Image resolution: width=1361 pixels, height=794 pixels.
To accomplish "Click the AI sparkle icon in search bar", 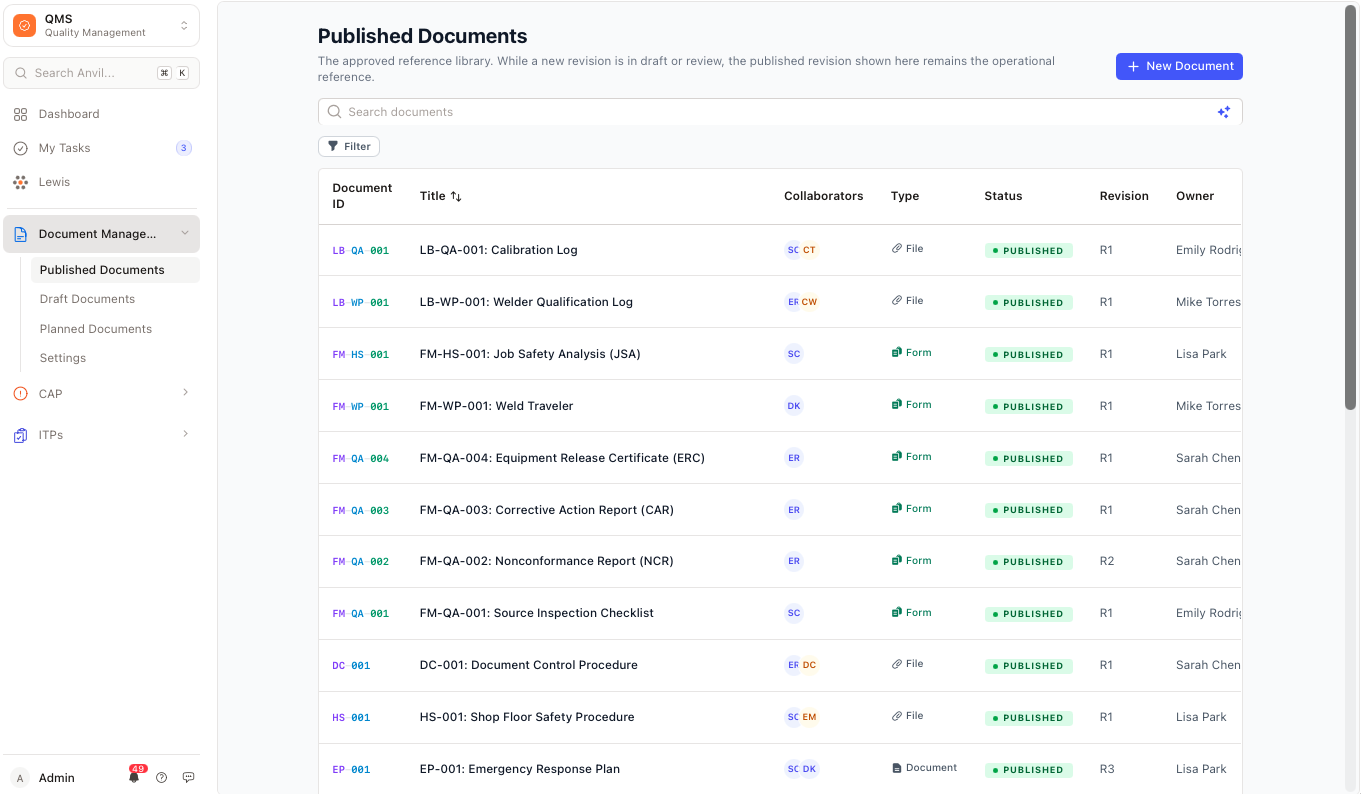I will 1224,112.
